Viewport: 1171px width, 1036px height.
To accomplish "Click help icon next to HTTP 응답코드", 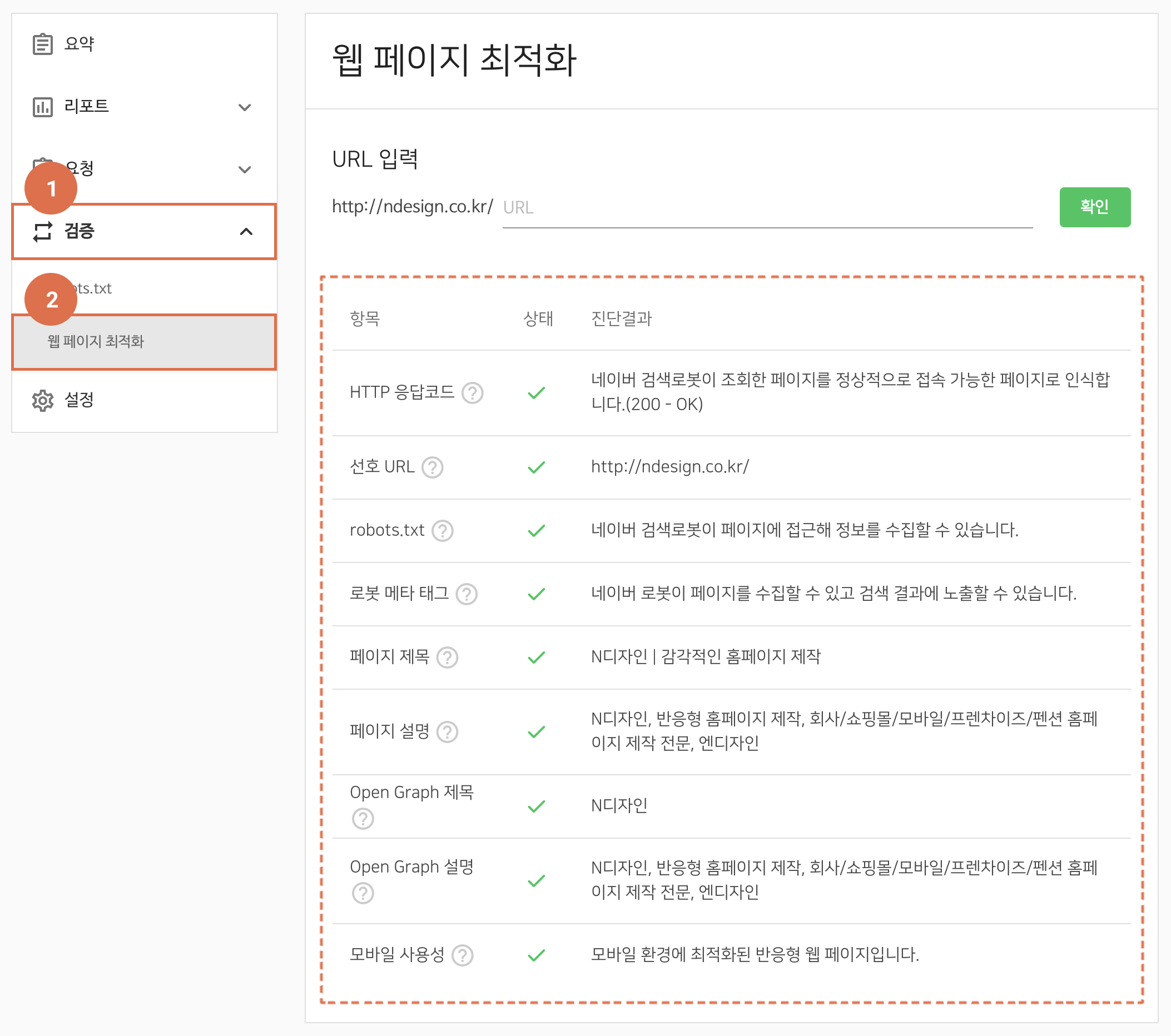I will (472, 393).
